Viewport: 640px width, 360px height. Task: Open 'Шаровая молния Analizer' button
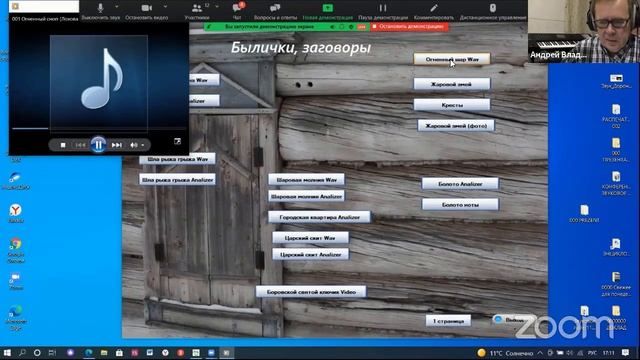tap(306, 196)
